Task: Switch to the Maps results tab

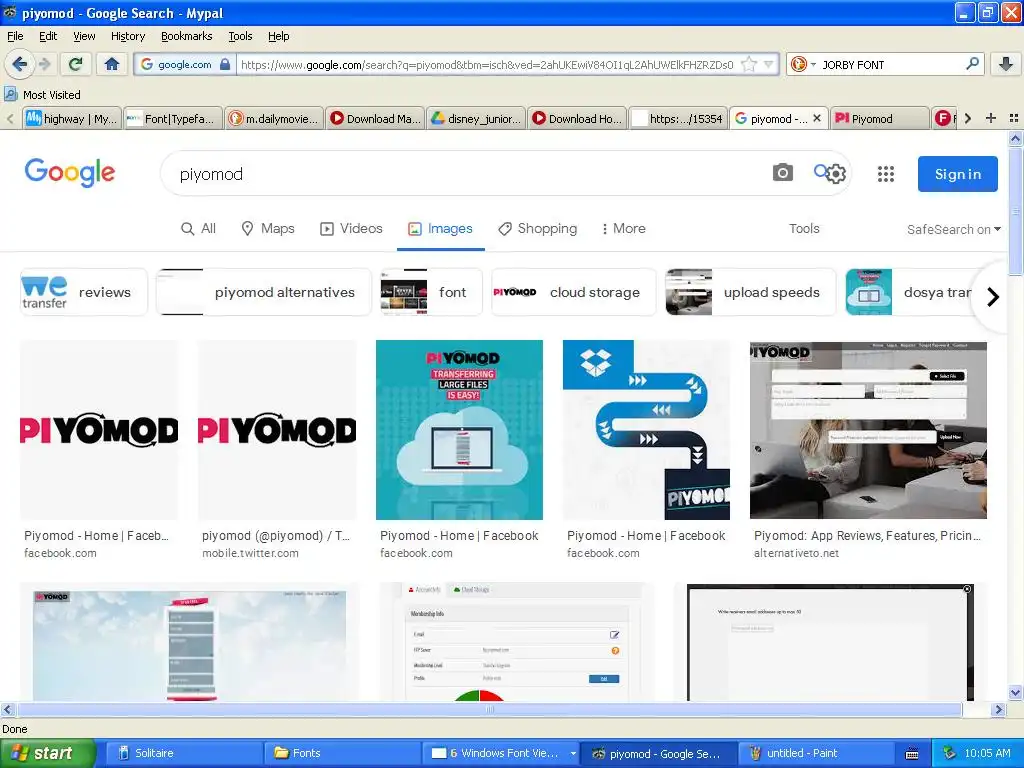Action: (x=268, y=229)
